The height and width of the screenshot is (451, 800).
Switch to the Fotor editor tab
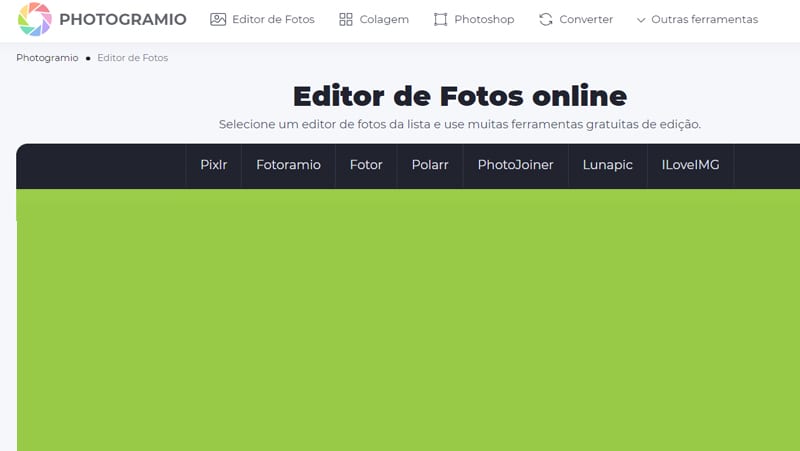pyautogui.click(x=366, y=165)
